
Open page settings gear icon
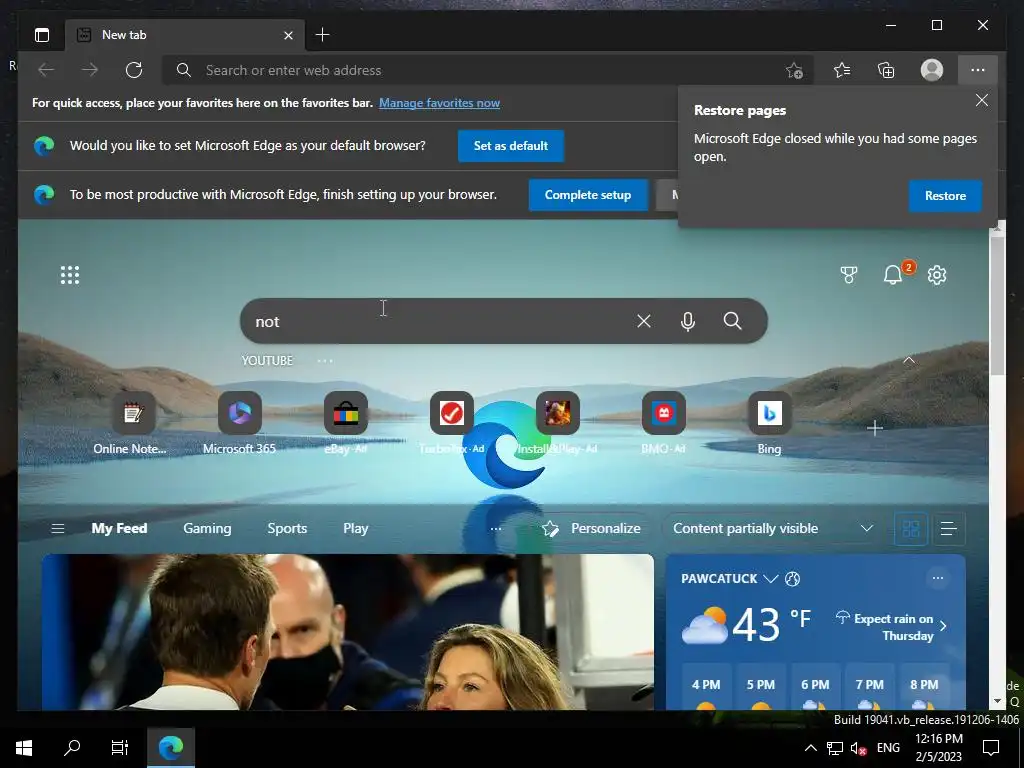point(937,275)
